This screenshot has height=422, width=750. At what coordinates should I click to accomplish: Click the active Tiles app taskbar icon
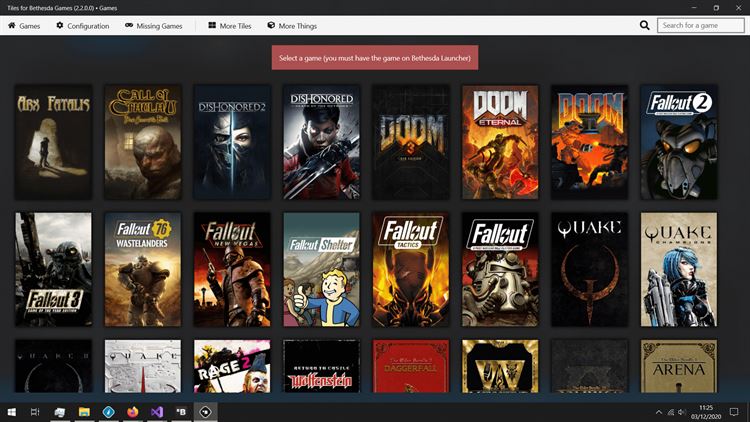point(205,412)
